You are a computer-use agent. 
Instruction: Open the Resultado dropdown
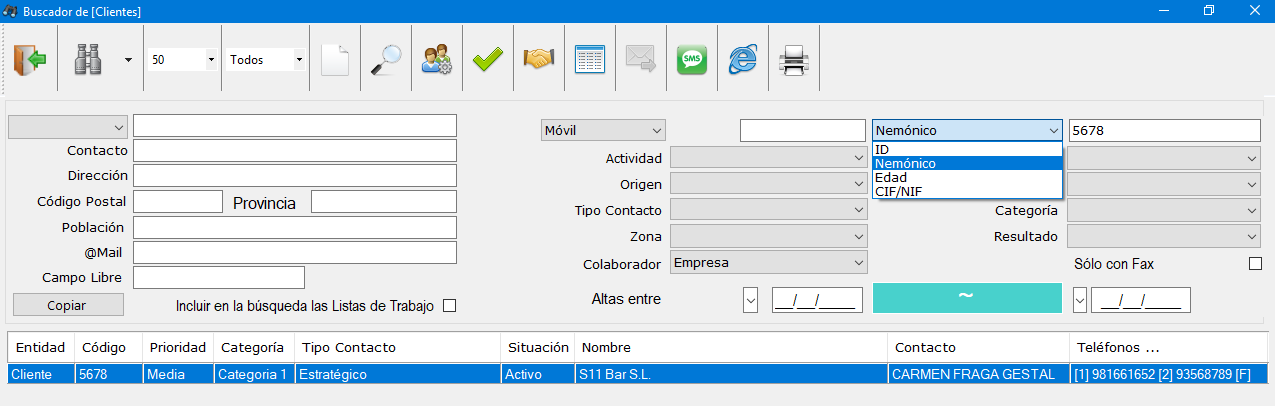tap(1164, 236)
